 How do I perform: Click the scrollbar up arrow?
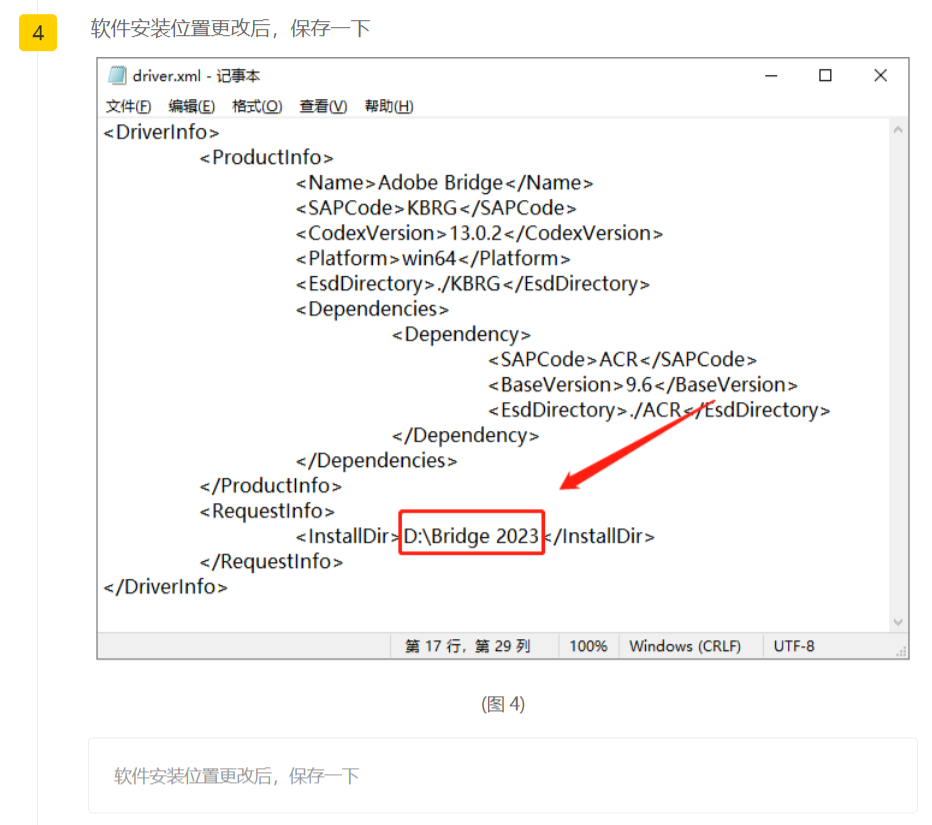pyautogui.click(x=898, y=130)
